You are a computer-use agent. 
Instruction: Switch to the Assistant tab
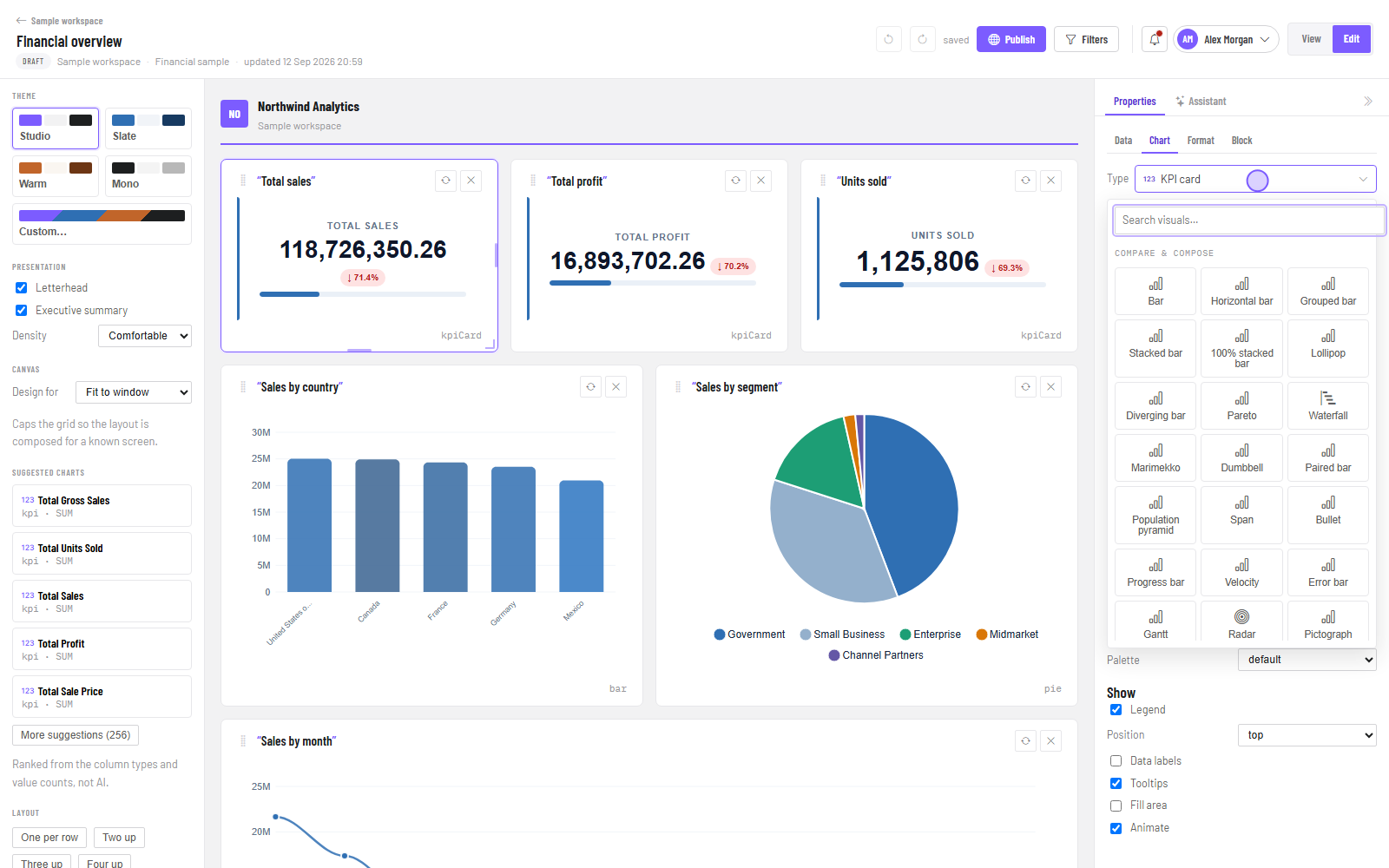1201,102
